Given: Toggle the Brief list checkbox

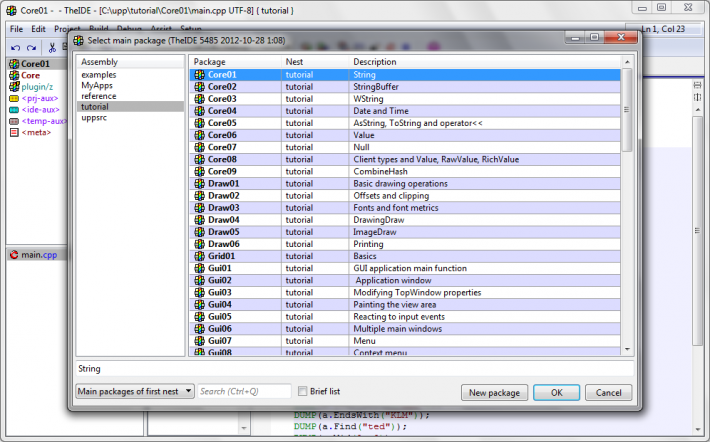Looking at the screenshot, I should (302, 391).
